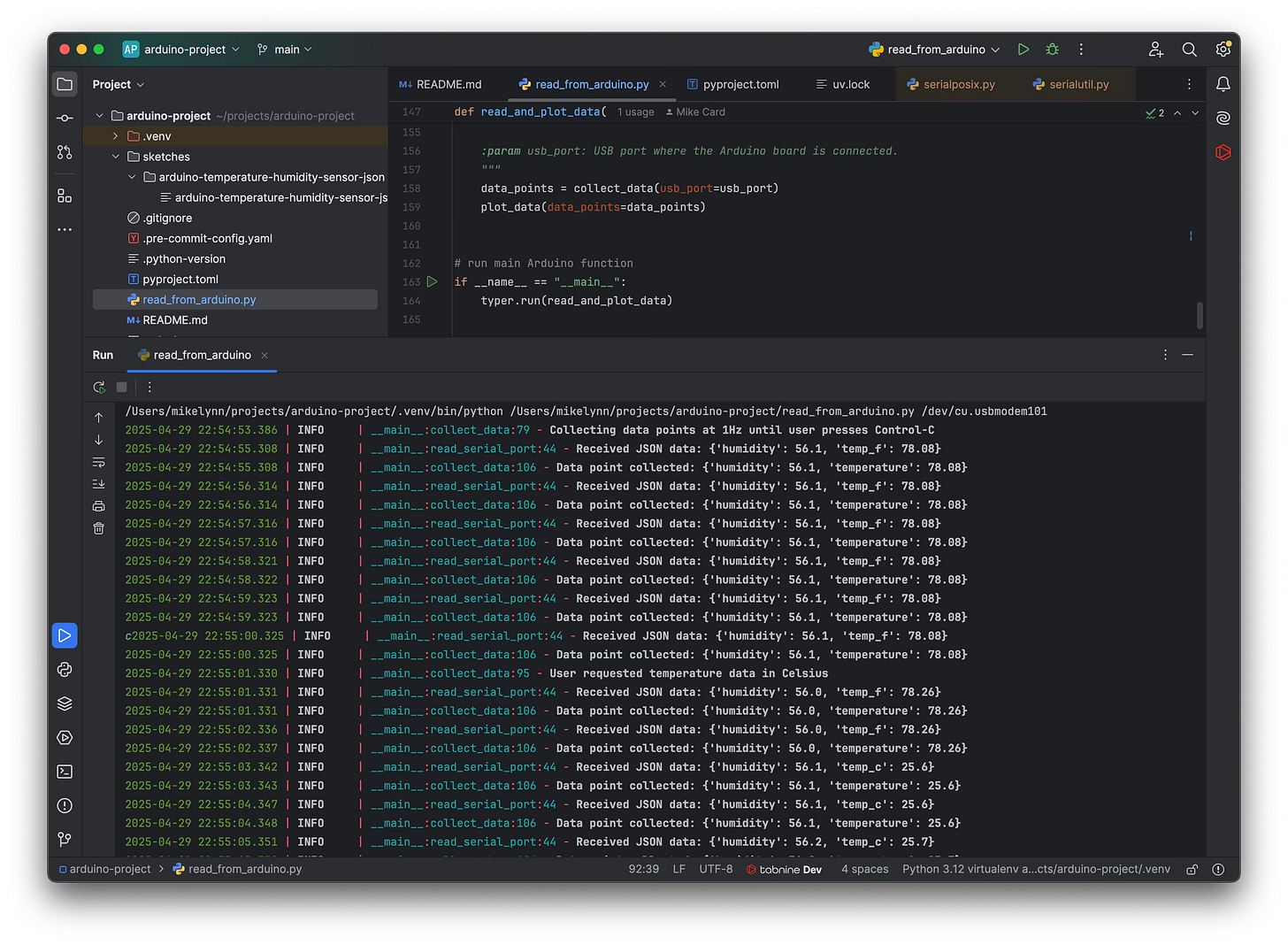Viewport: 1288px width, 945px height.
Task: Clear all Run console output
Action: (x=98, y=528)
